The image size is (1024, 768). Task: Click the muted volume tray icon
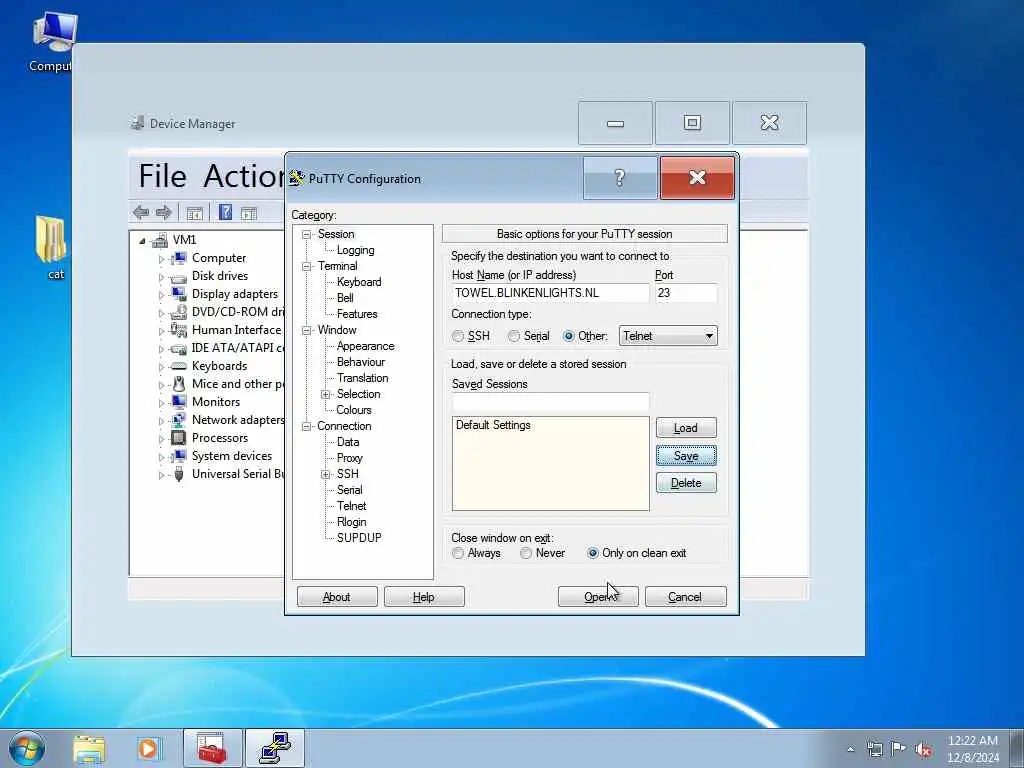pos(923,749)
